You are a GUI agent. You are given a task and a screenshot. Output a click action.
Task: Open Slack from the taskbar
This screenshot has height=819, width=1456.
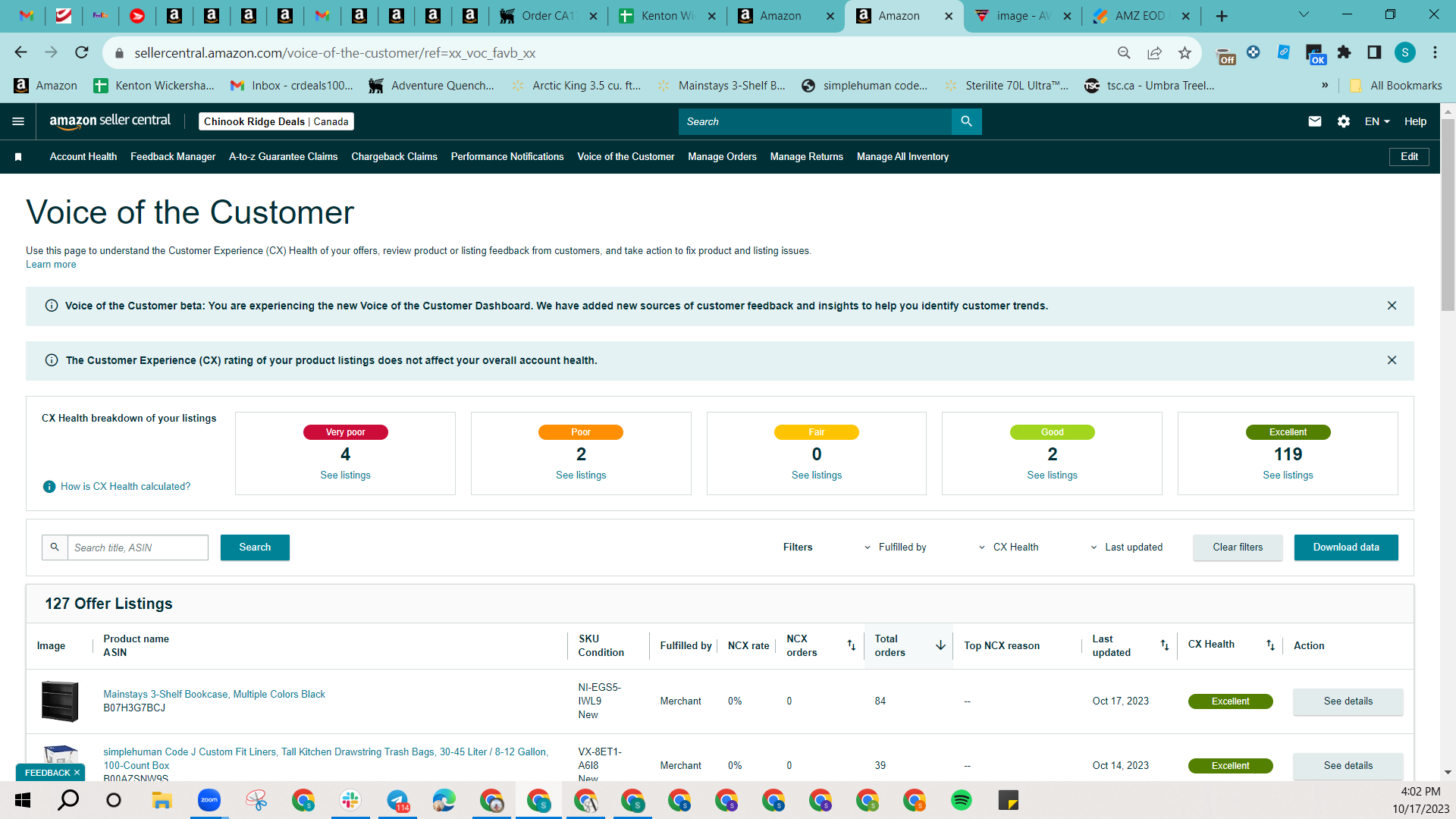[x=350, y=800]
